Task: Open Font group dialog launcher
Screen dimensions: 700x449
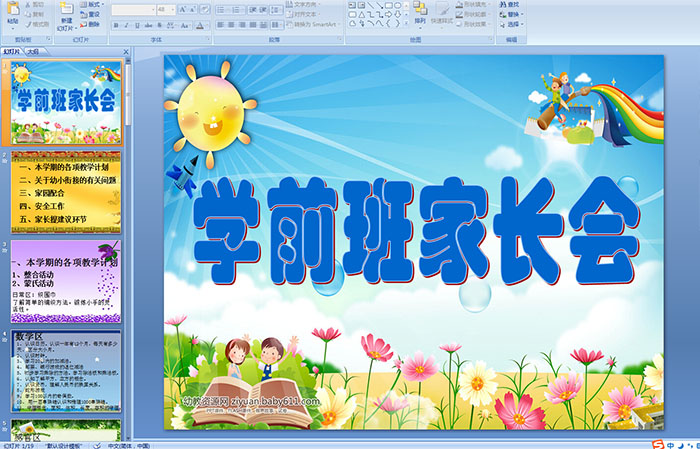Action: 208,40
